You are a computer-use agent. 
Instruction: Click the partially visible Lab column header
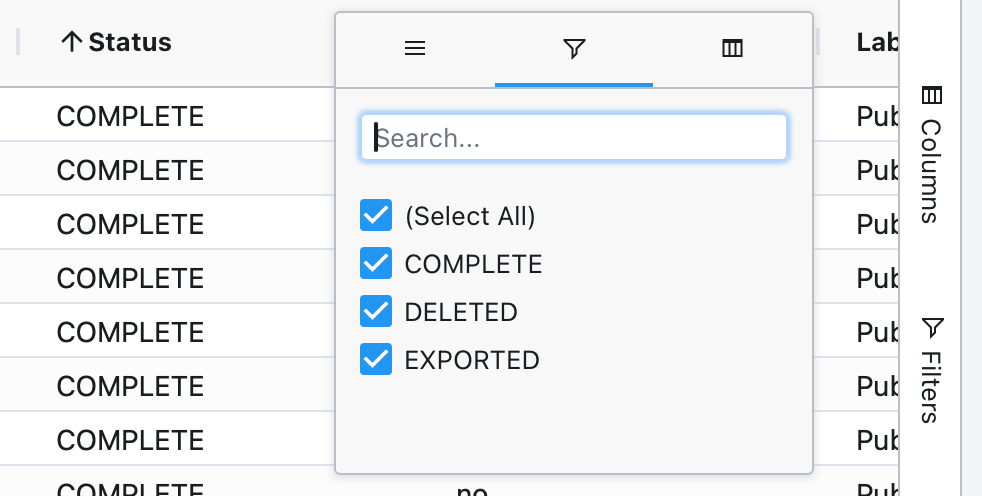point(877,42)
